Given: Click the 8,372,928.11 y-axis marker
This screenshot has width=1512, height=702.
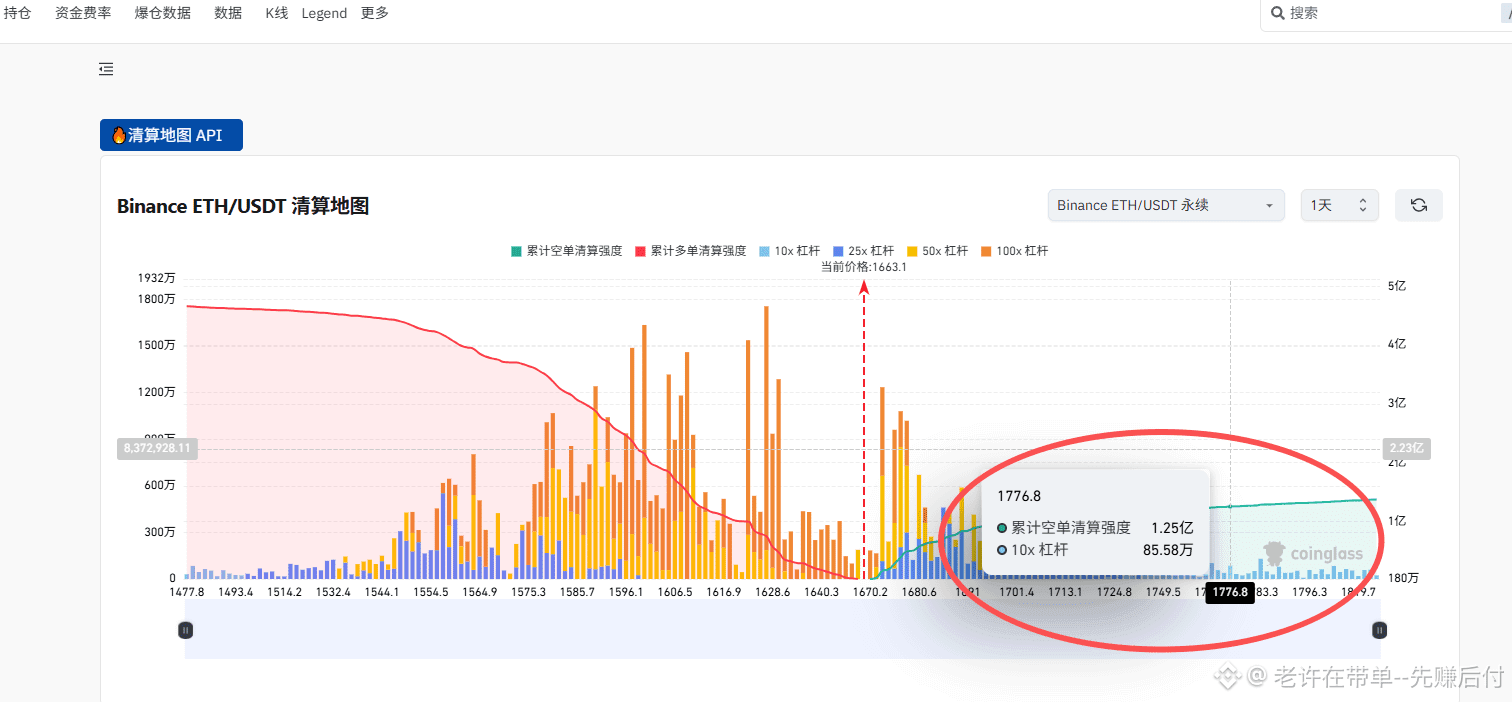Looking at the screenshot, I should [157, 449].
